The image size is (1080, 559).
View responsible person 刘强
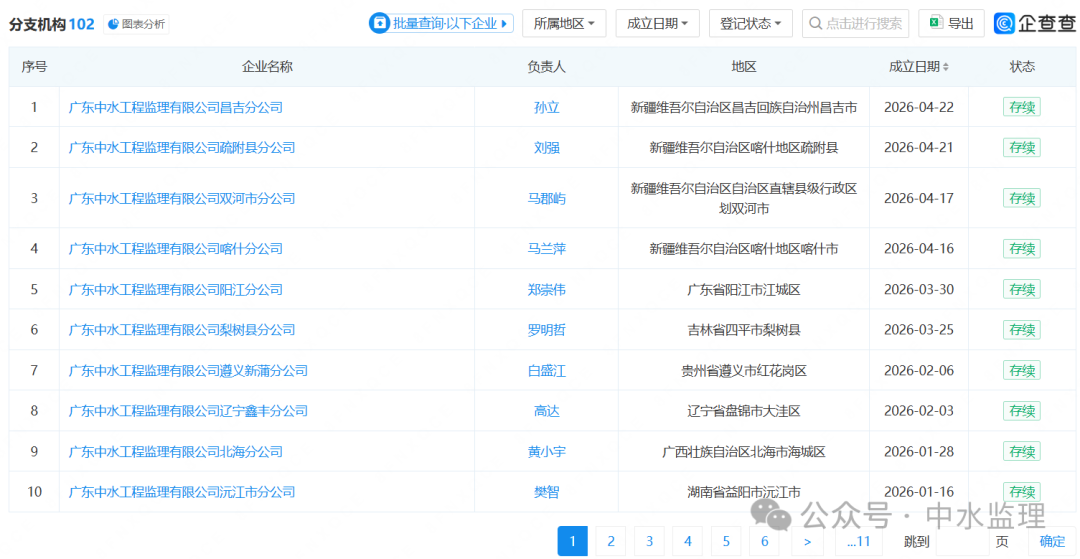click(546, 147)
